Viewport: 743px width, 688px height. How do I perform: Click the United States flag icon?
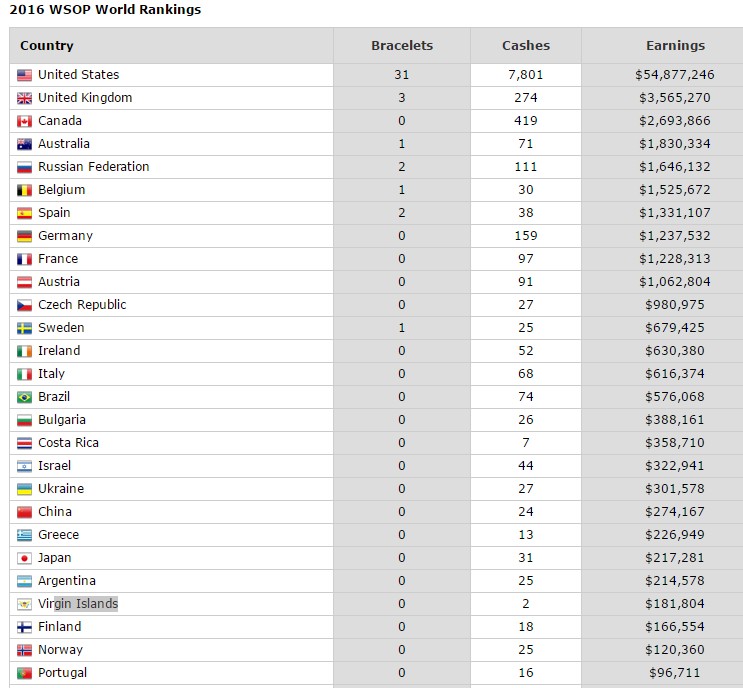[24, 75]
